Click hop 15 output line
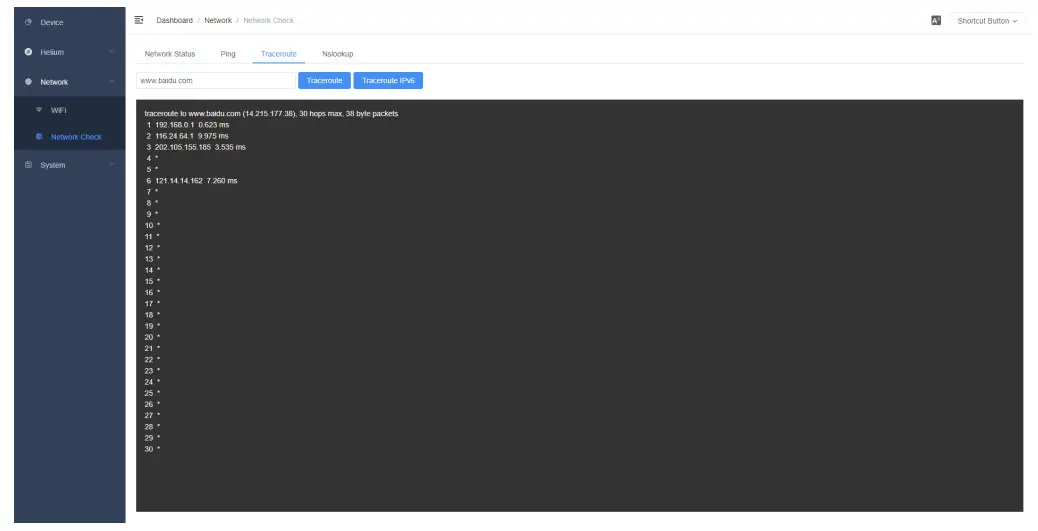The image size is (1038, 531). click(152, 281)
